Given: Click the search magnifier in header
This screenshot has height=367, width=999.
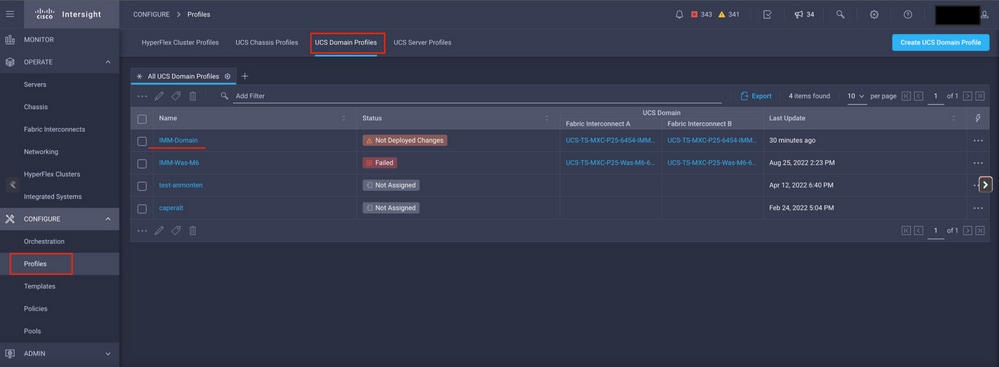Looking at the screenshot, I should coord(840,15).
